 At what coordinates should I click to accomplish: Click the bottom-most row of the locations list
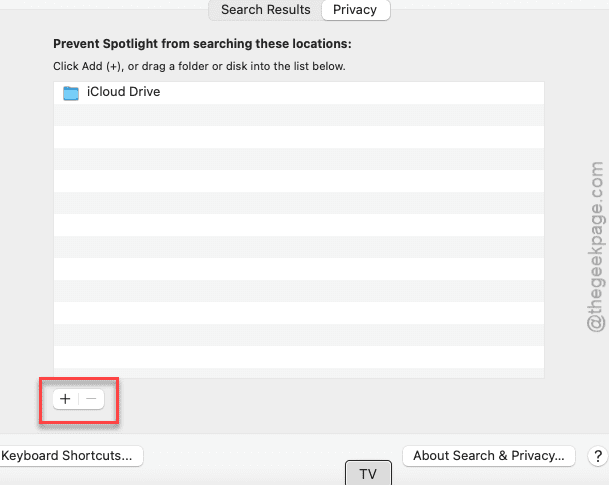coord(298,368)
